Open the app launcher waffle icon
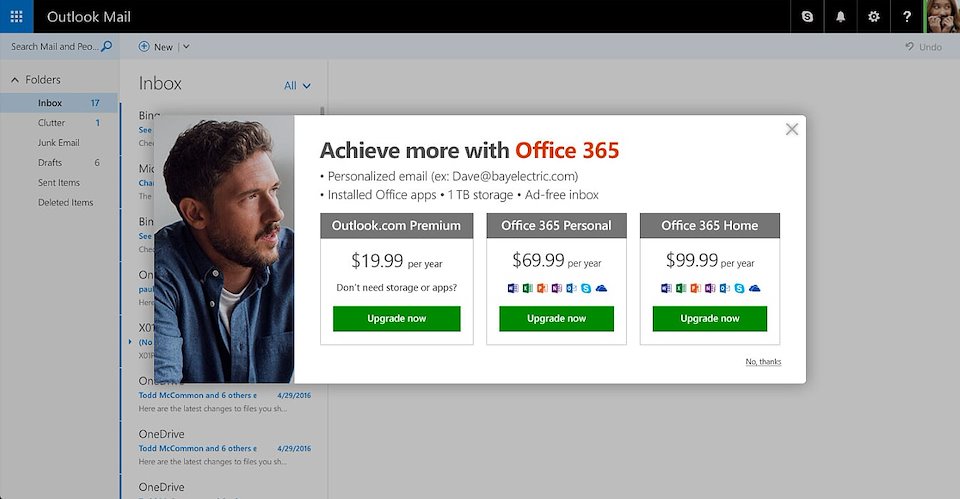The image size is (960, 499). coord(16,17)
